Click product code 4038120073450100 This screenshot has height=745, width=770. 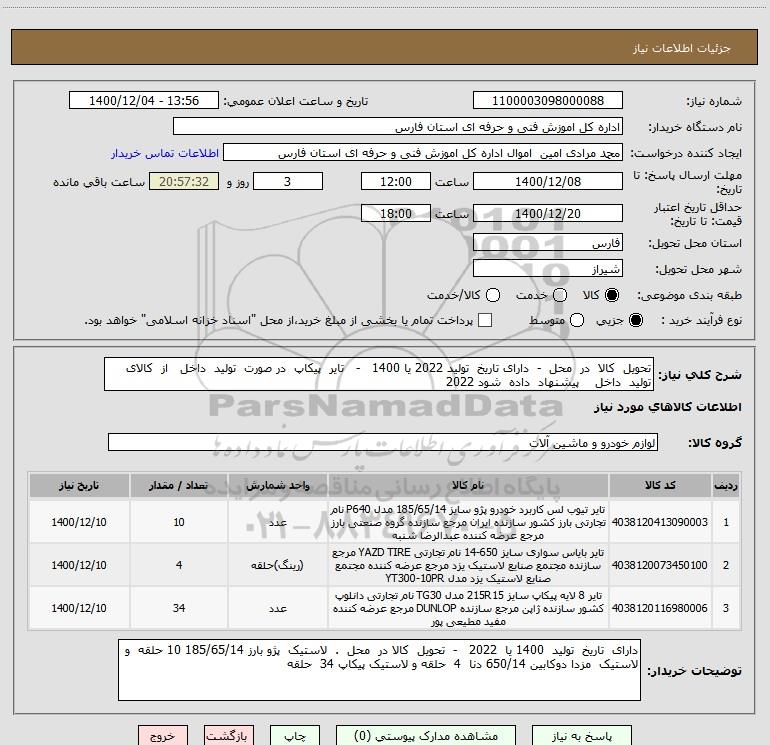tap(660, 565)
